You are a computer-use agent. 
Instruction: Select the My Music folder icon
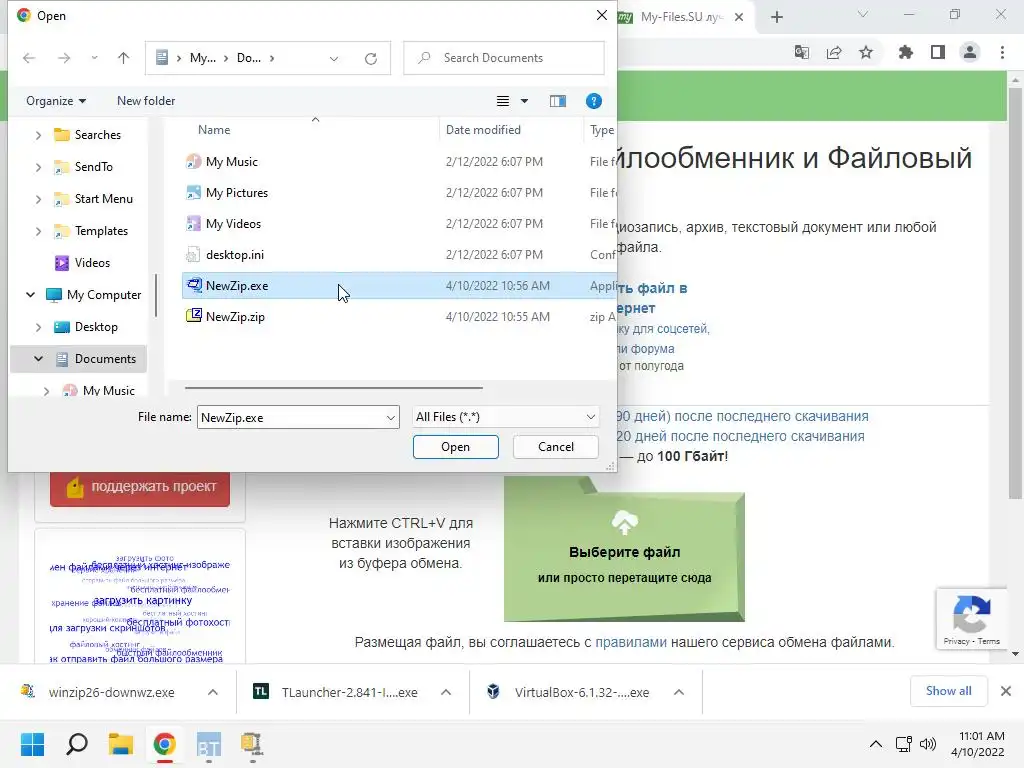193,161
